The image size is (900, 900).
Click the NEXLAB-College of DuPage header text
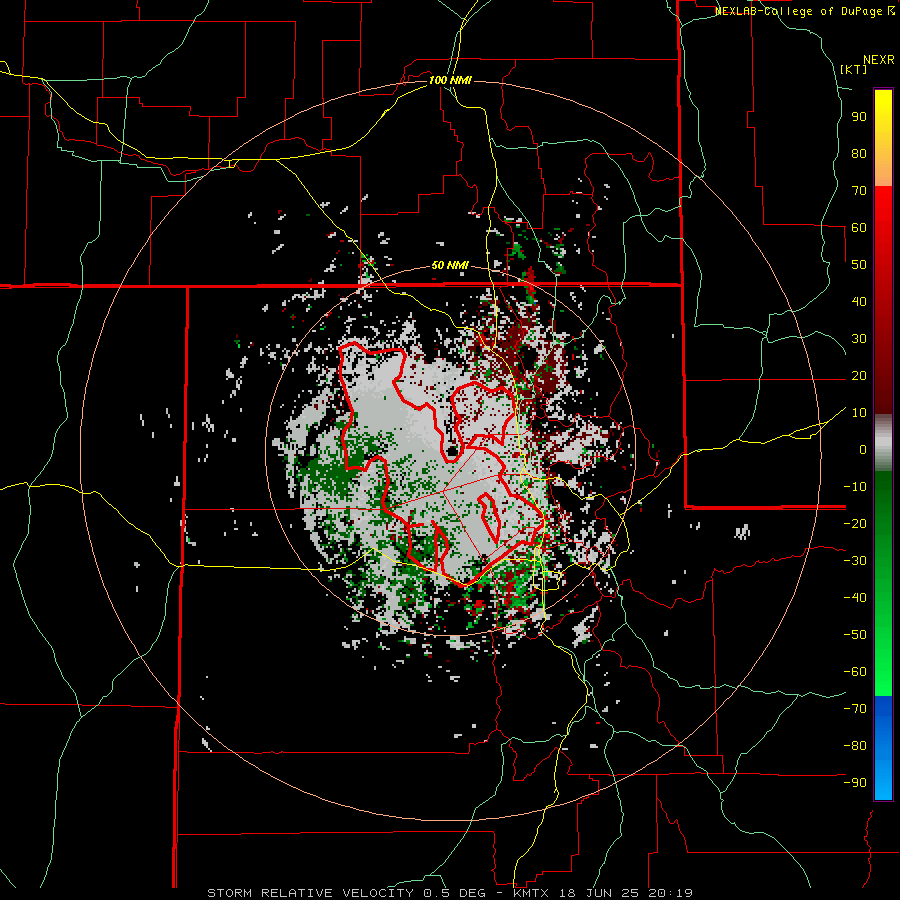(x=805, y=11)
